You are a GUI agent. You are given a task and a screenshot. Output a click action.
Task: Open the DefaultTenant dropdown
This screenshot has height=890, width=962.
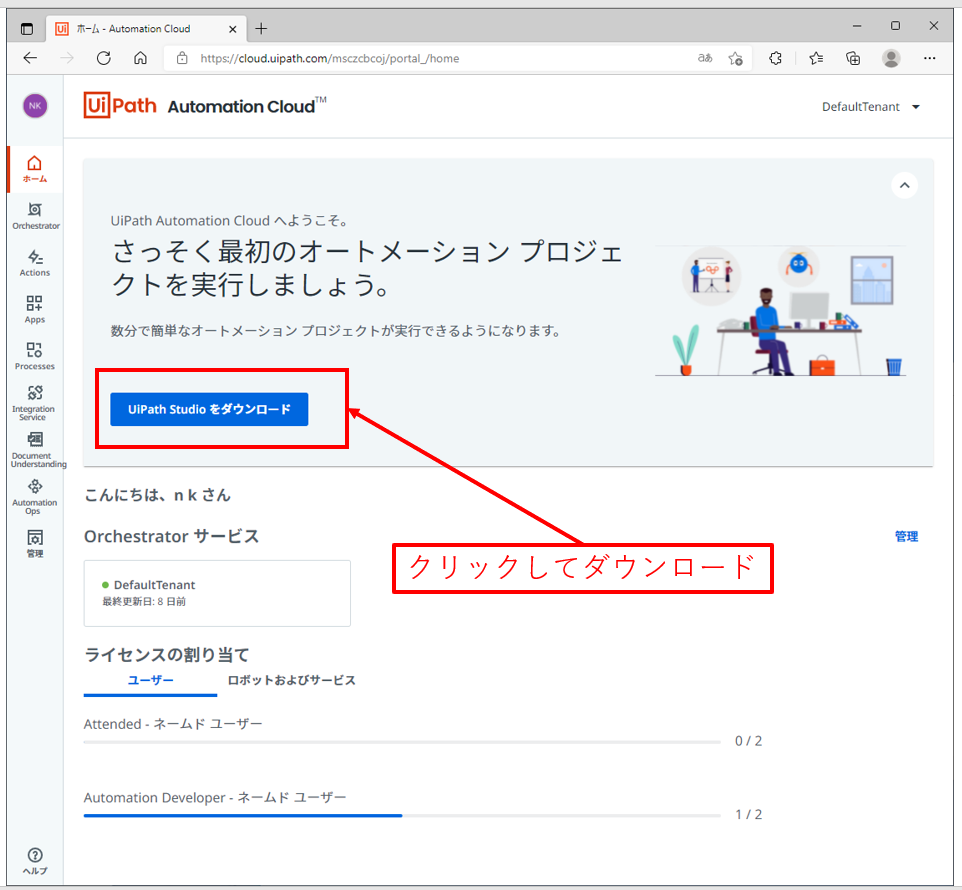[871, 107]
